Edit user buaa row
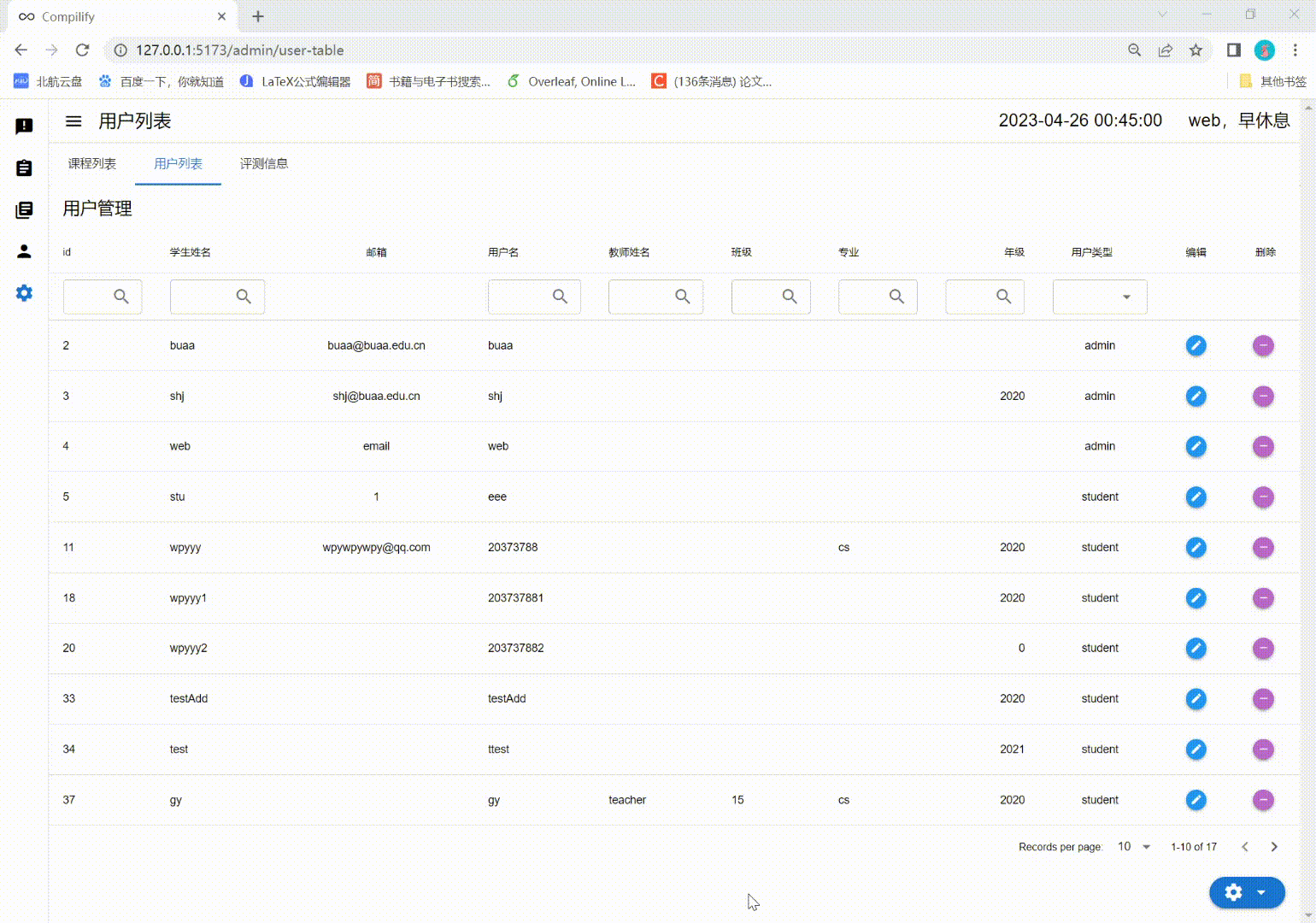The width and height of the screenshot is (1316, 923). tap(1196, 345)
